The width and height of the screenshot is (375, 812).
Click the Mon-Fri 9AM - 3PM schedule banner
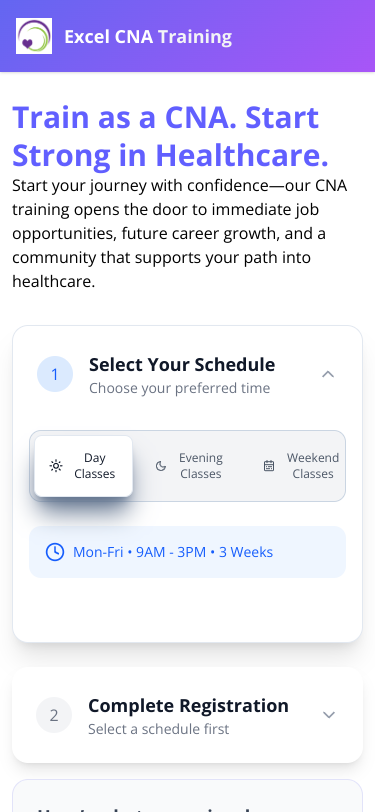(188, 552)
